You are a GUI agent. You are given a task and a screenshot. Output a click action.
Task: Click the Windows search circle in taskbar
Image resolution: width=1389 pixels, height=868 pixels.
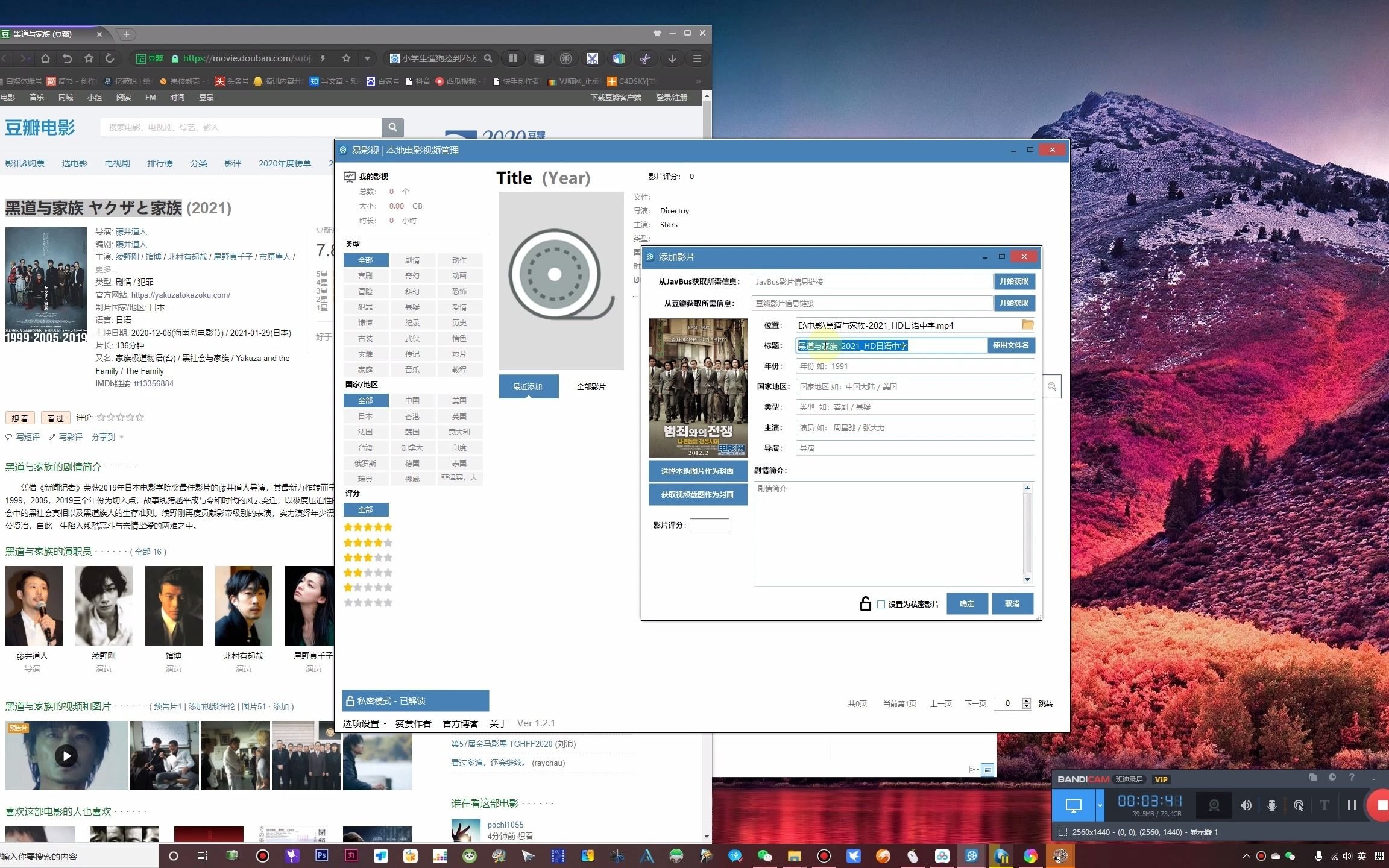[174, 855]
